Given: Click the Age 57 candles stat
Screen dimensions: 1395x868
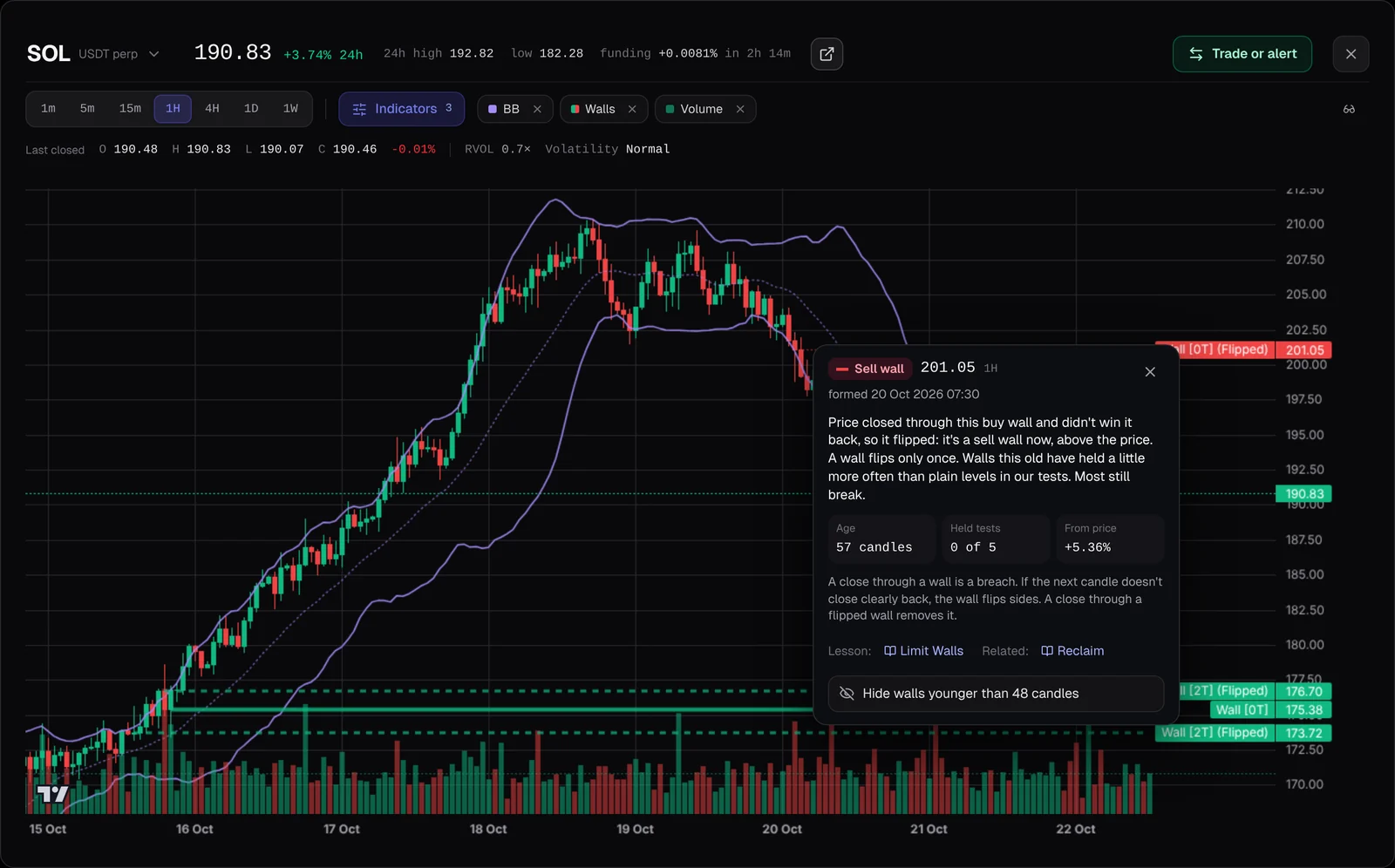Looking at the screenshot, I should (x=881, y=539).
